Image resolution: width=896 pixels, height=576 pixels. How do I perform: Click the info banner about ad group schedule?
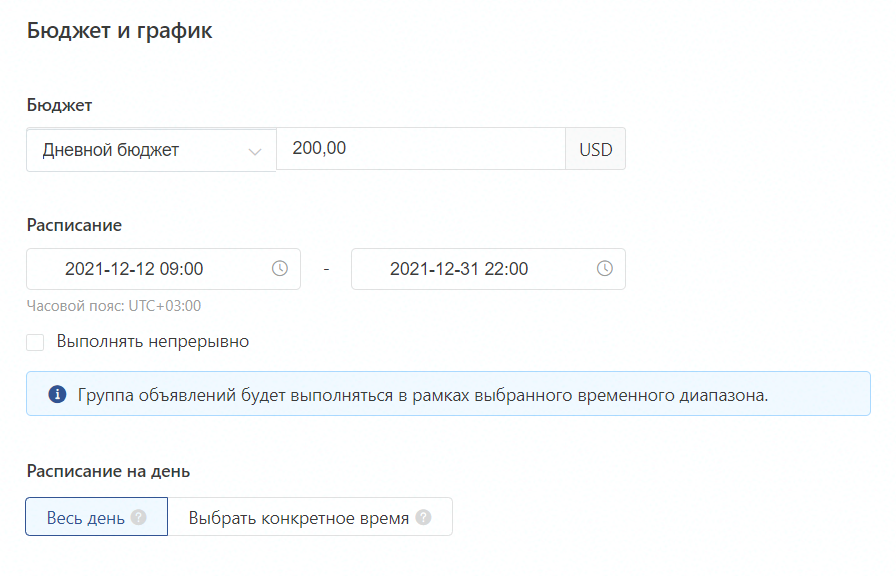click(449, 394)
